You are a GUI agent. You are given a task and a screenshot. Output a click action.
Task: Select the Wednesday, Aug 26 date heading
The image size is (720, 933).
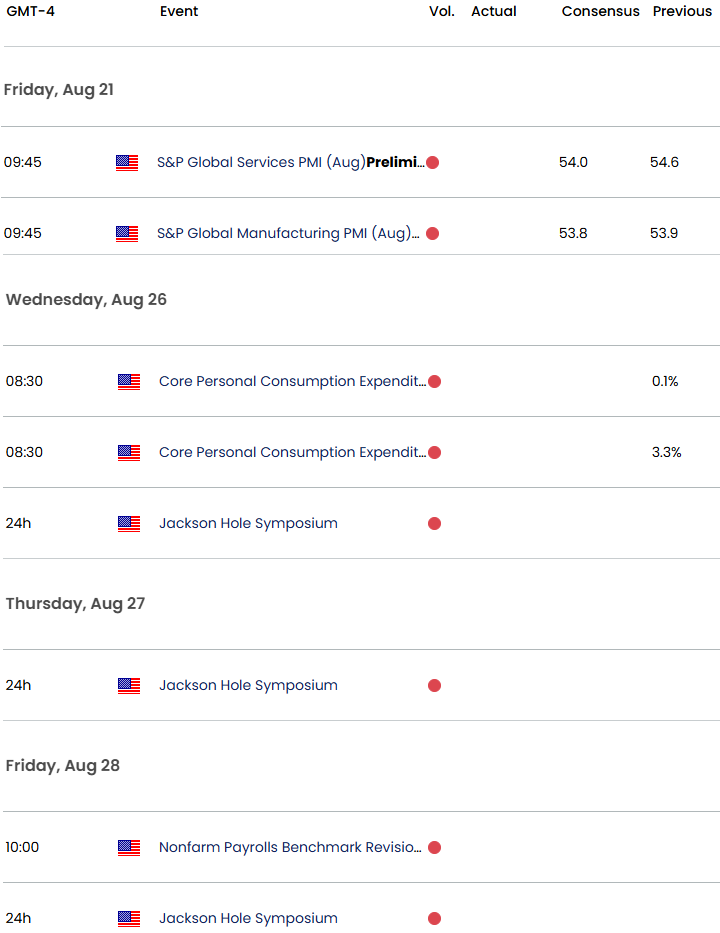[x=86, y=299]
